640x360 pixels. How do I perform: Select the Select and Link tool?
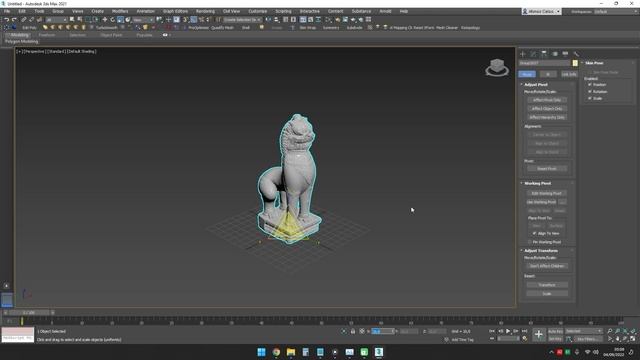point(23,20)
